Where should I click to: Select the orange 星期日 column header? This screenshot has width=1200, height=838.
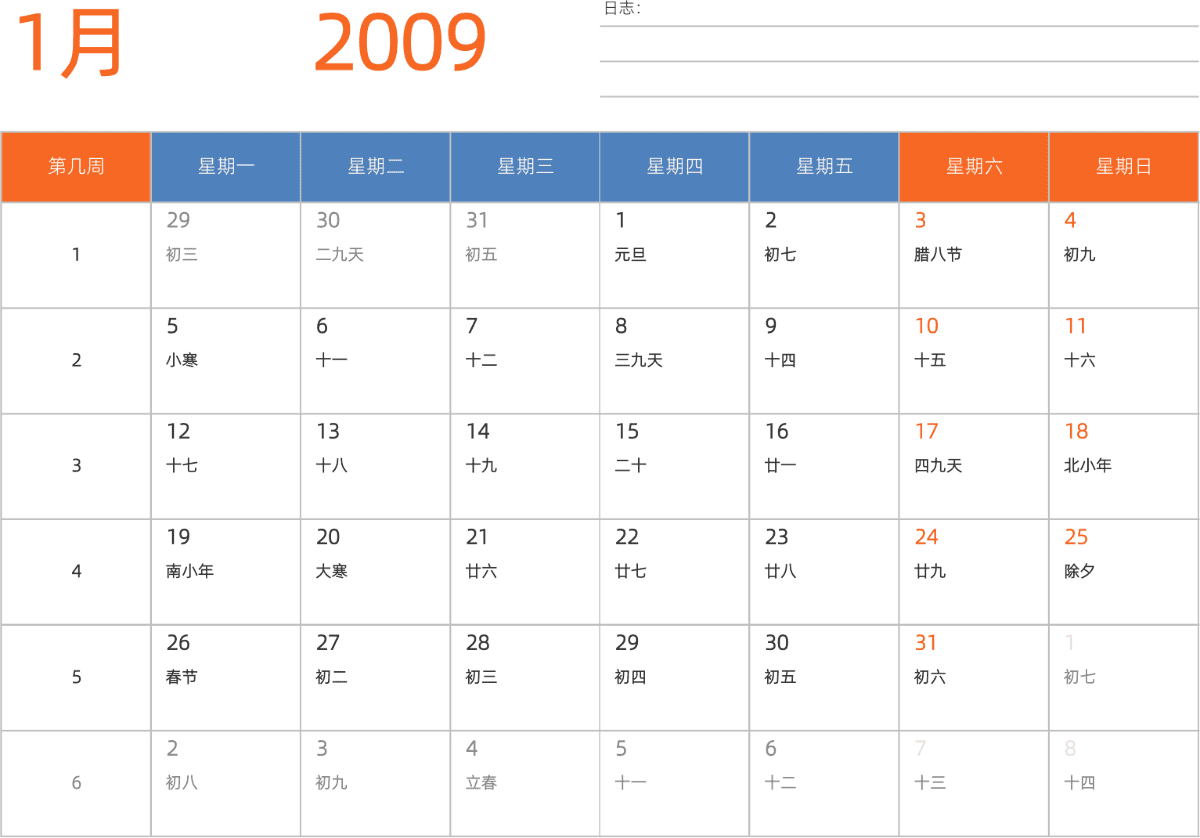tap(1124, 167)
